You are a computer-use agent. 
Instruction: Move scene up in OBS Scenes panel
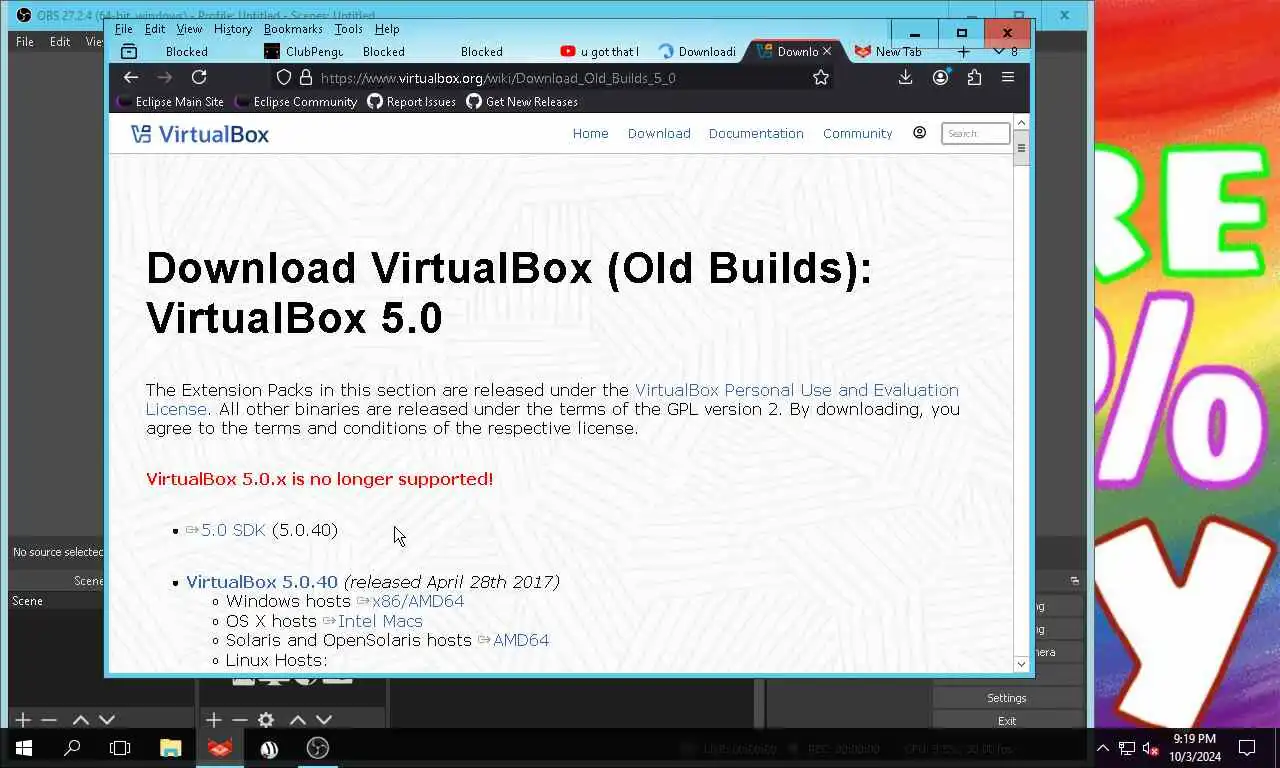point(81,720)
